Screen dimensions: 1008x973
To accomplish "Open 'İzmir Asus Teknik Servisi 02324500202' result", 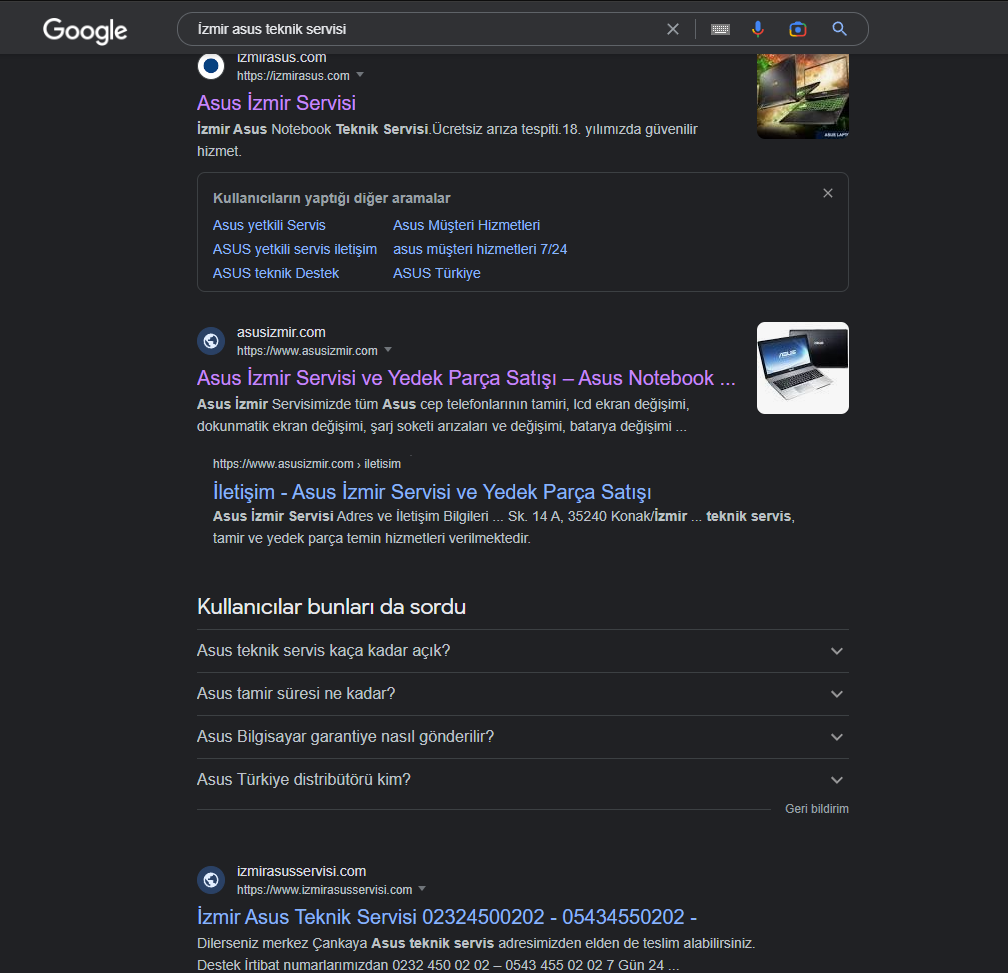I will click(447, 916).
